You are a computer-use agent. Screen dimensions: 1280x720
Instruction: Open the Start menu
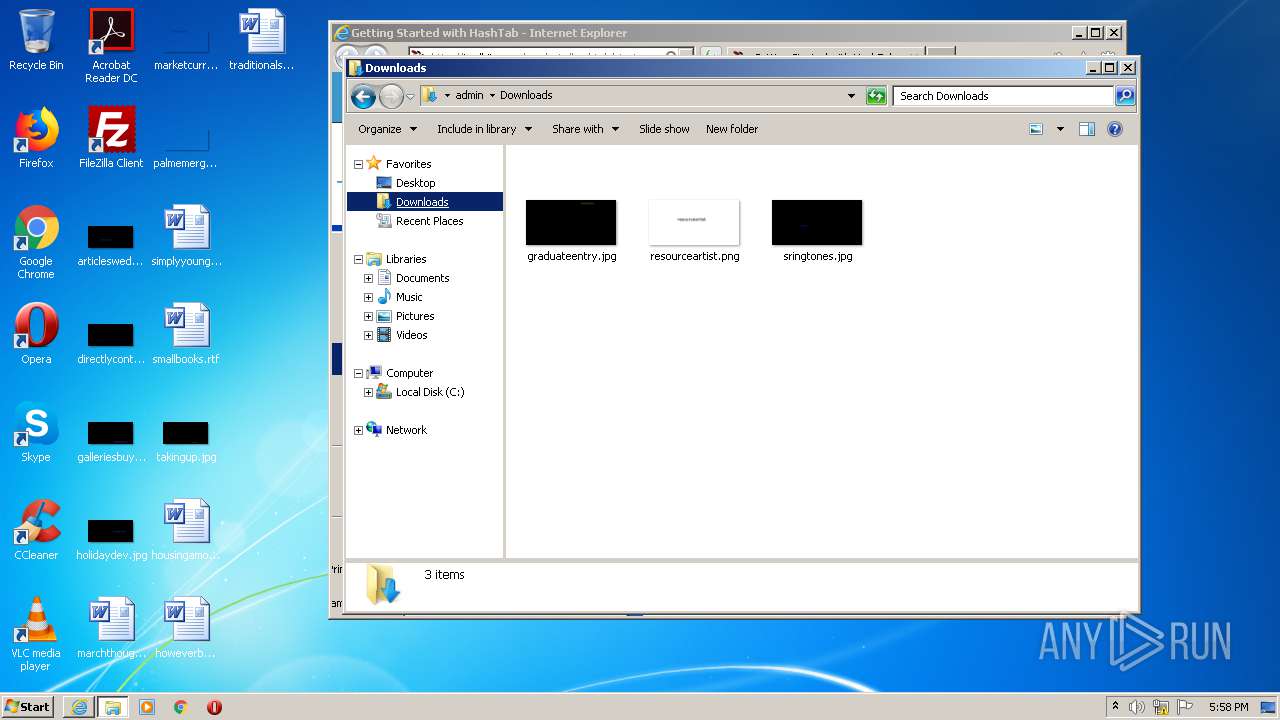28,707
